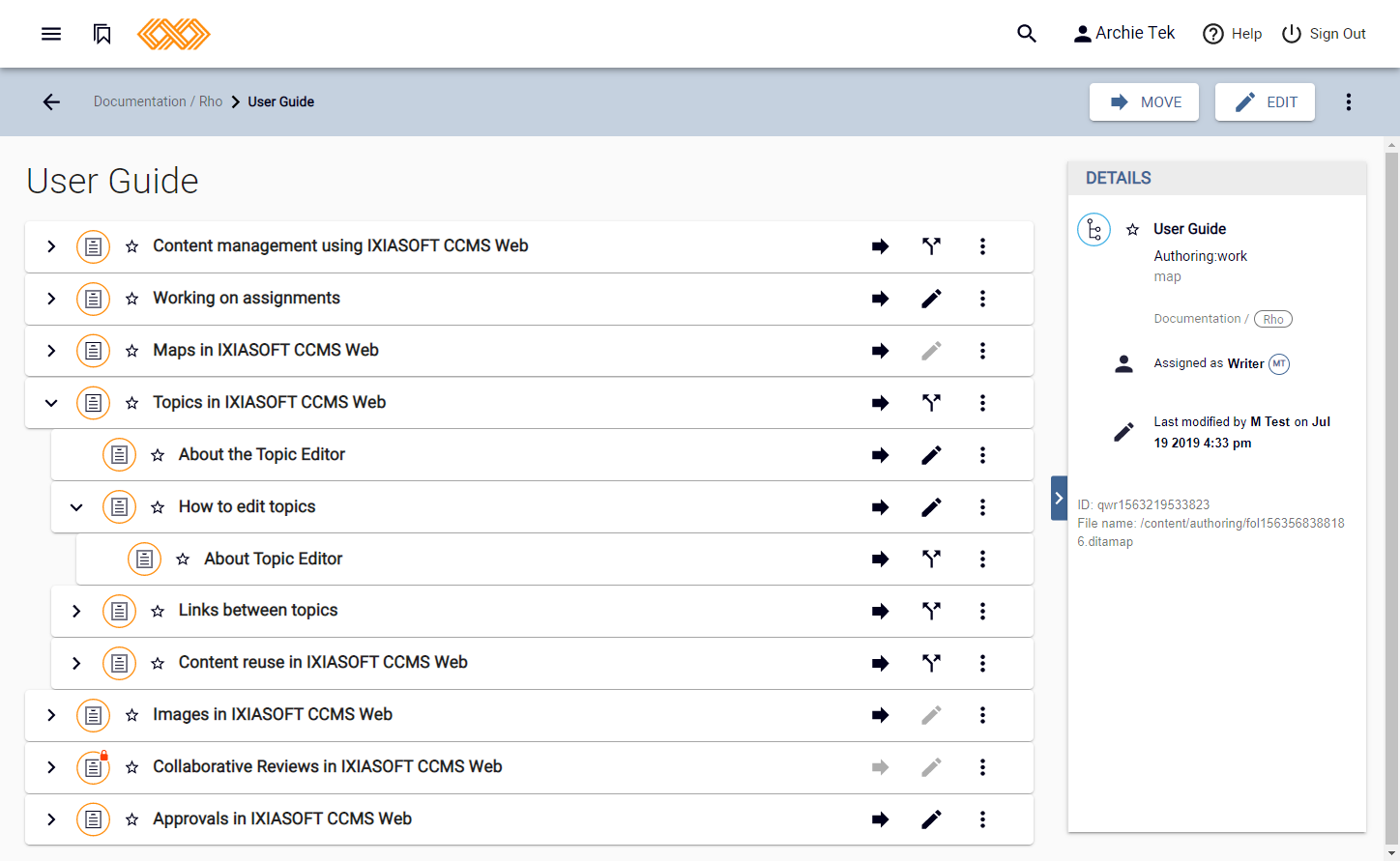Click the MT assignee avatar
1400x861 pixels.
tap(1279, 363)
